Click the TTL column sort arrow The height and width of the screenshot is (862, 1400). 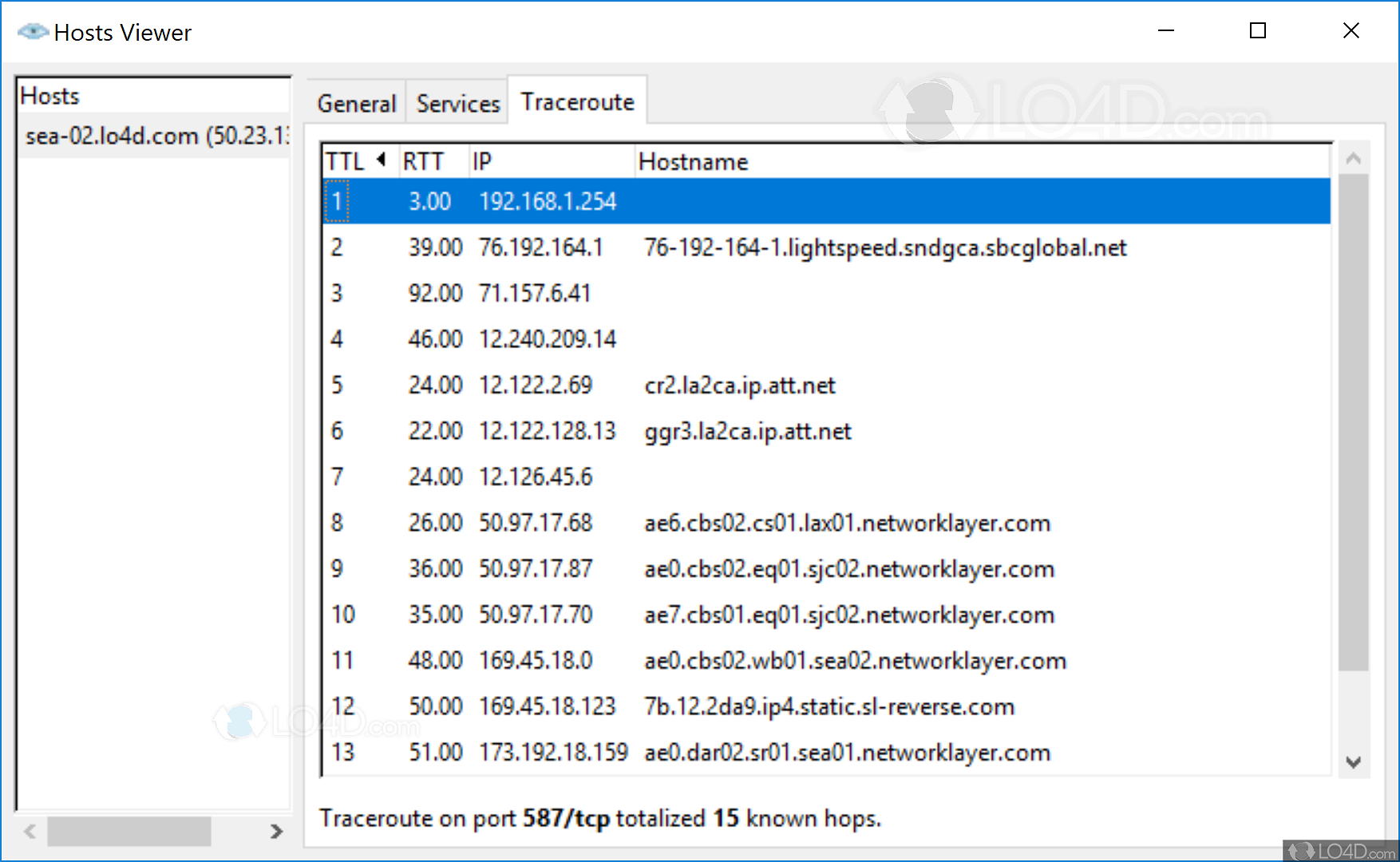click(382, 159)
